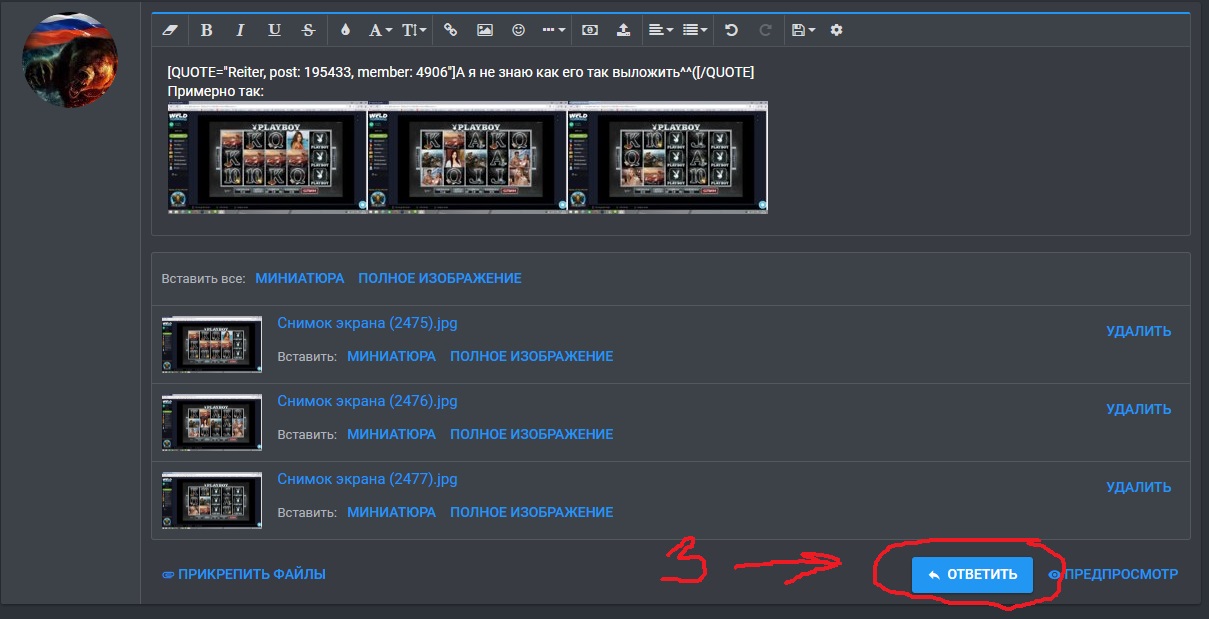Open the smilies emoji picker
This screenshot has width=1209, height=619.
[518, 30]
